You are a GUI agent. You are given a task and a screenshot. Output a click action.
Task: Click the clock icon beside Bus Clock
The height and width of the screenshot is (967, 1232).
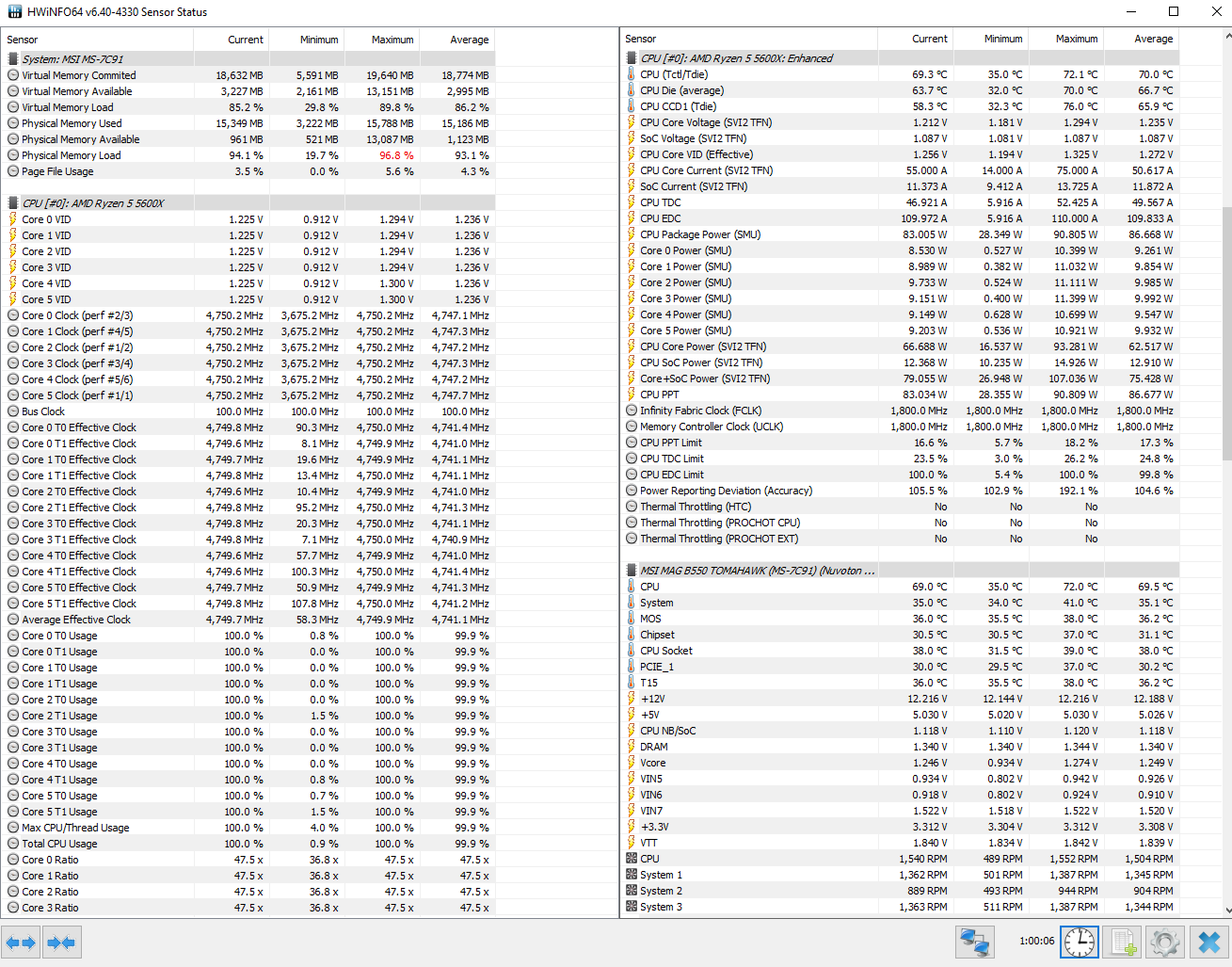(x=13, y=411)
